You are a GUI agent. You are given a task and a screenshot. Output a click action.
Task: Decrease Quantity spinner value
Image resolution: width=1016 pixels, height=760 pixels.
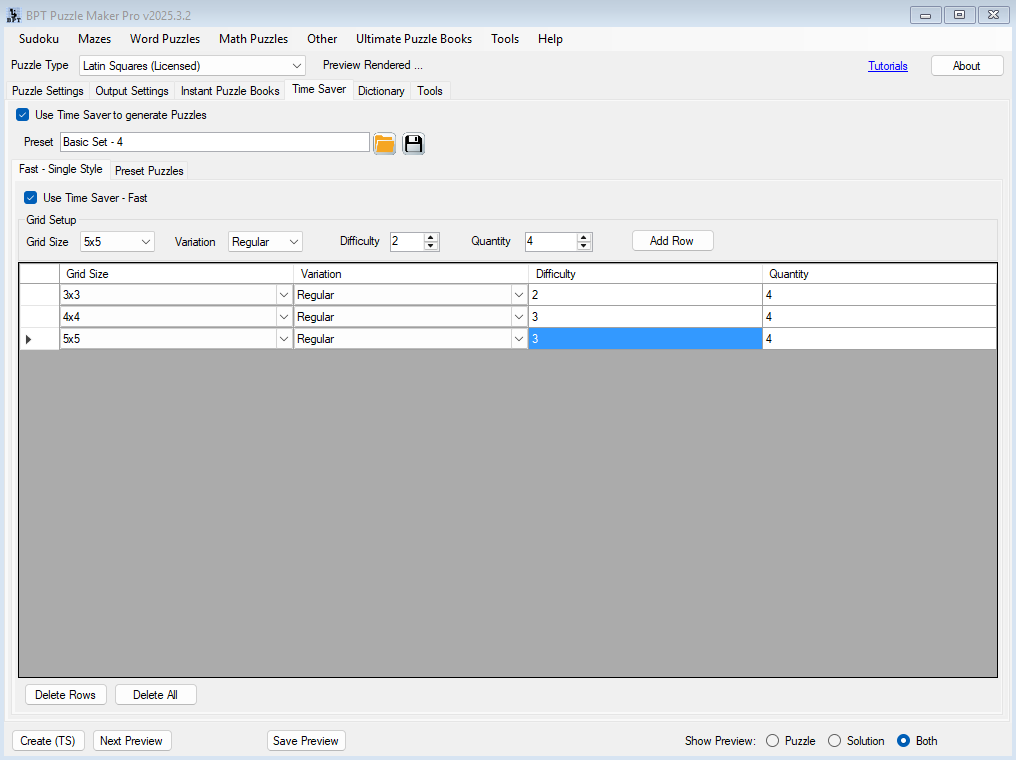(x=584, y=246)
